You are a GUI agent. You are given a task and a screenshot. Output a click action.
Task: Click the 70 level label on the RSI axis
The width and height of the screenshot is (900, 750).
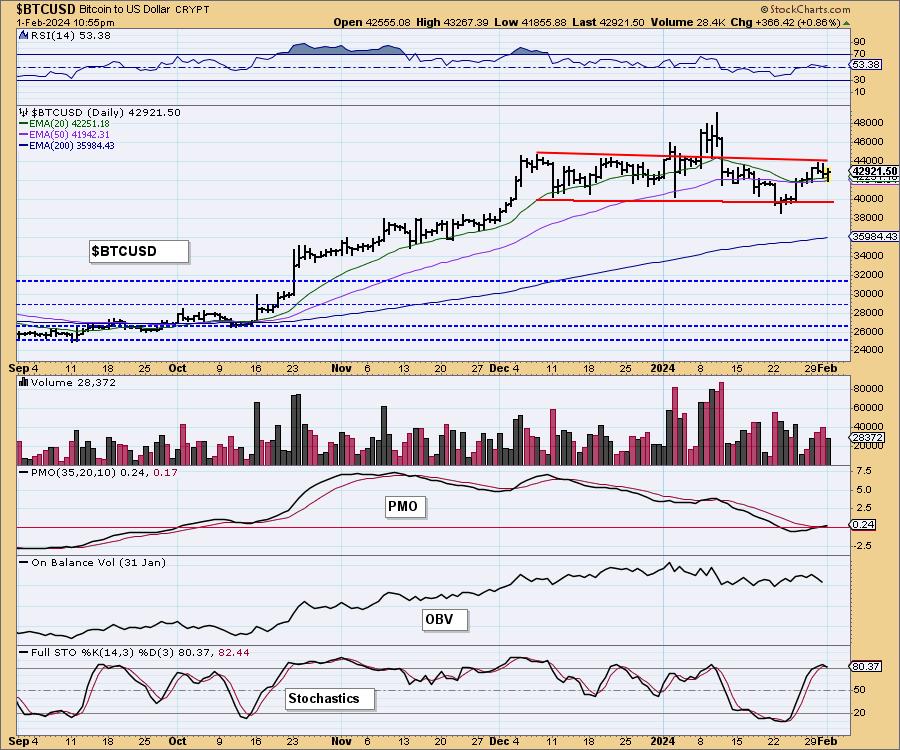[860, 53]
